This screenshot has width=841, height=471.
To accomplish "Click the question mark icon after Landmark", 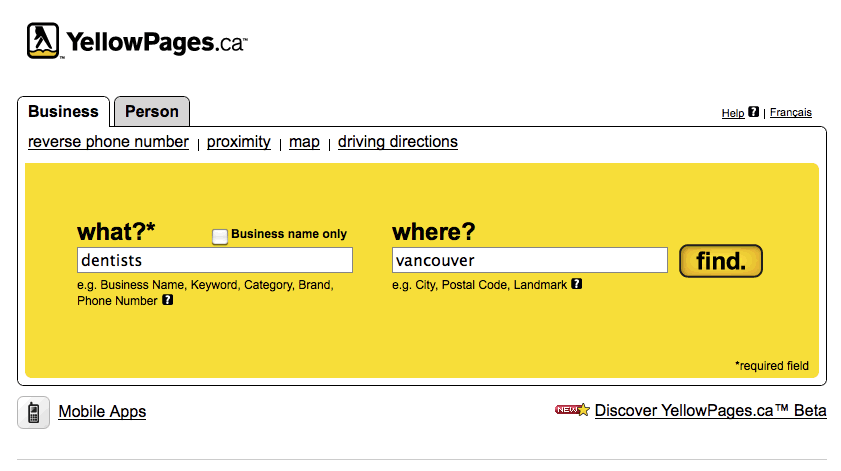I will 577,284.
